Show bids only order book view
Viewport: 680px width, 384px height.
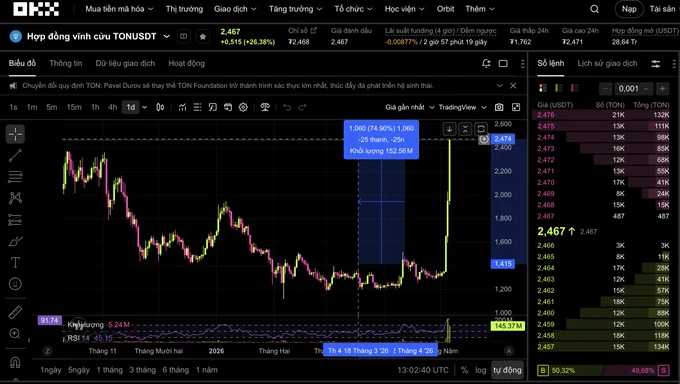(559, 88)
